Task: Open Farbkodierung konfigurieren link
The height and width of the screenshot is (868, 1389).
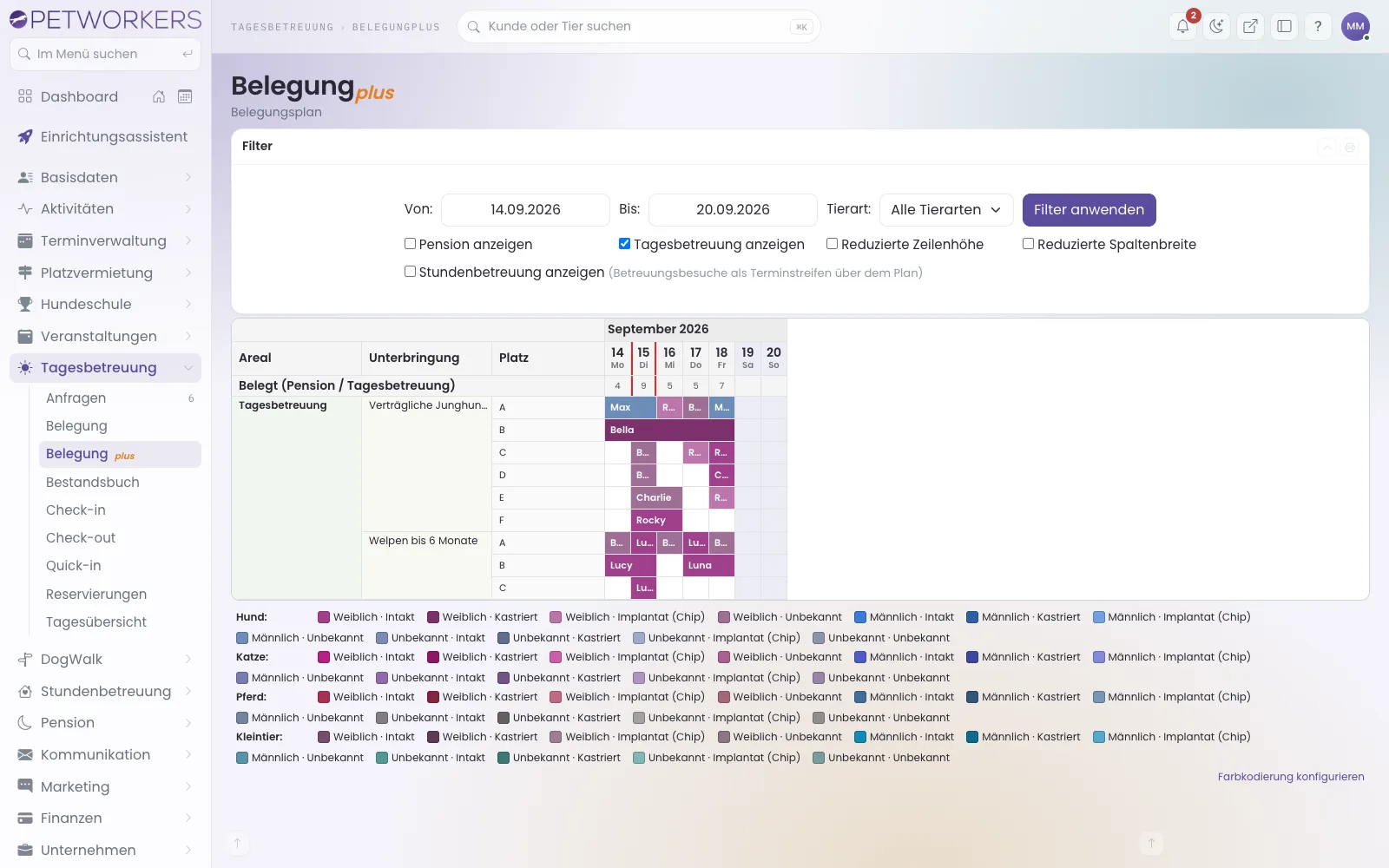Action: click(1291, 777)
